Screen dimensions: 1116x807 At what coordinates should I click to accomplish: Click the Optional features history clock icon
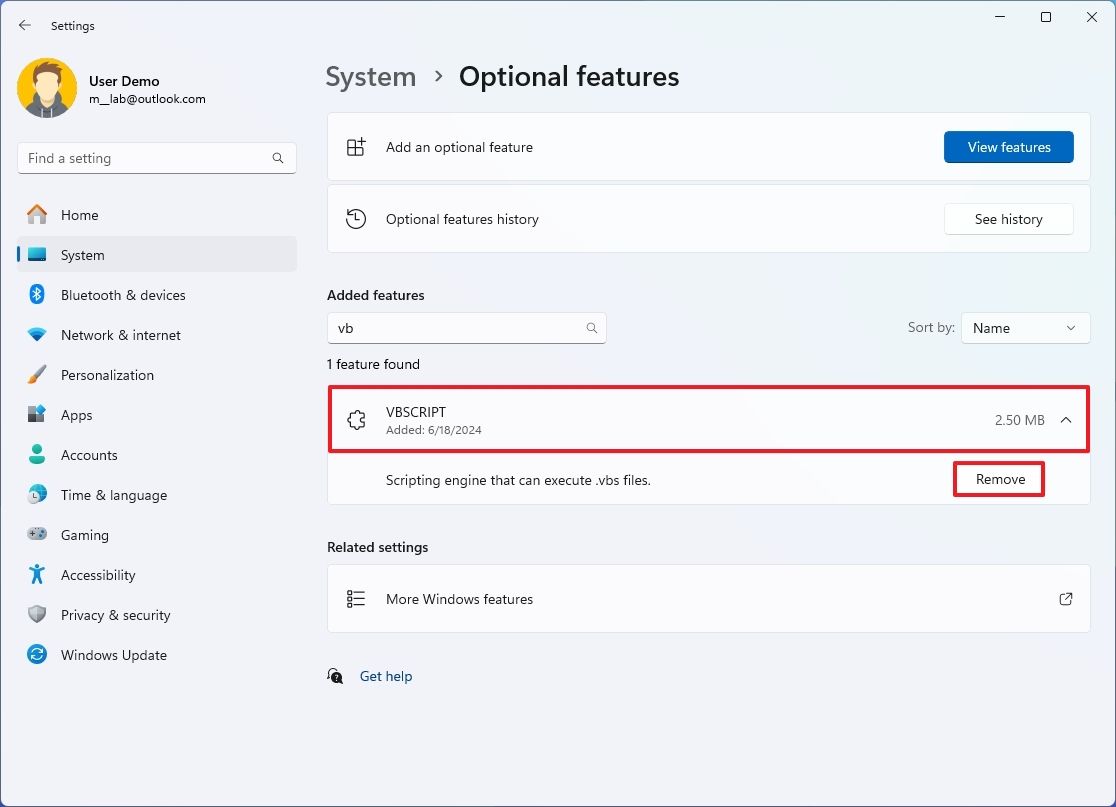356,219
